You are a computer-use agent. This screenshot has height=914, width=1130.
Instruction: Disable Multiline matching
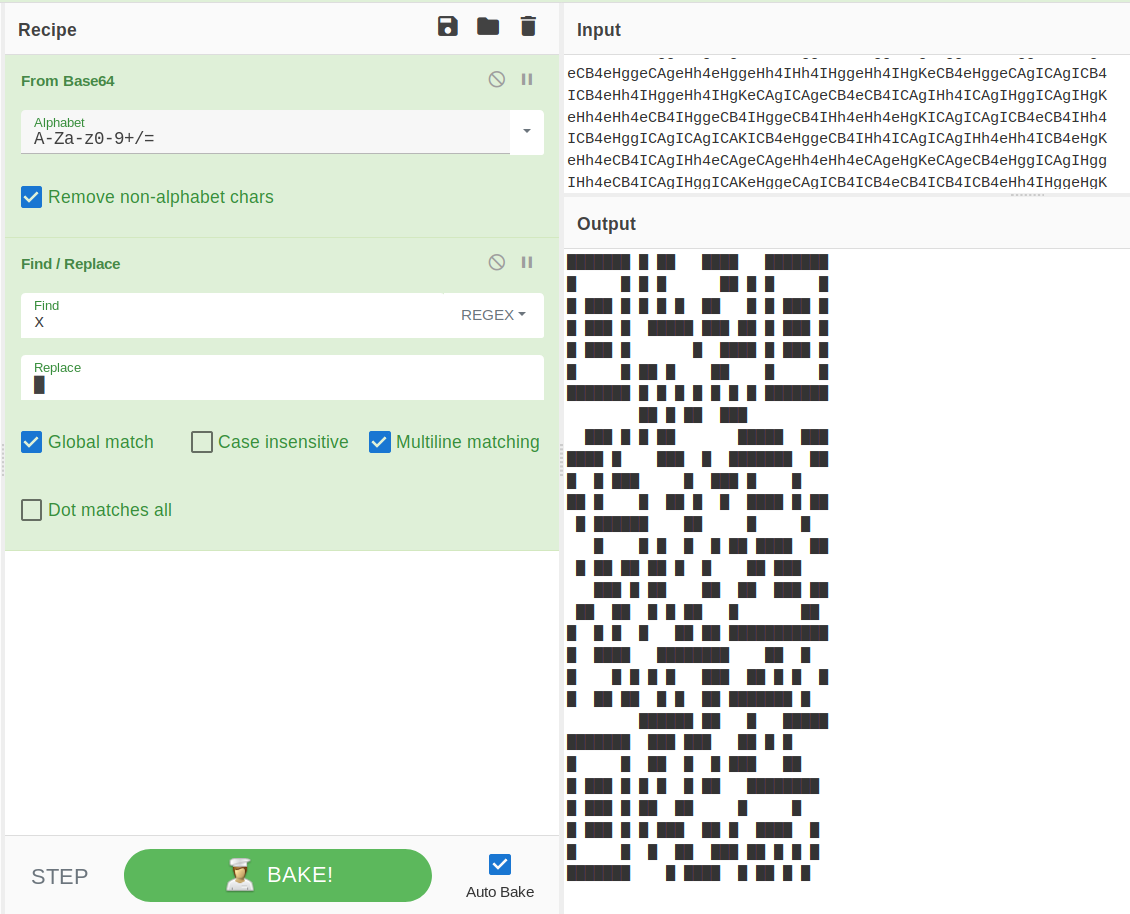click(380, 442)
